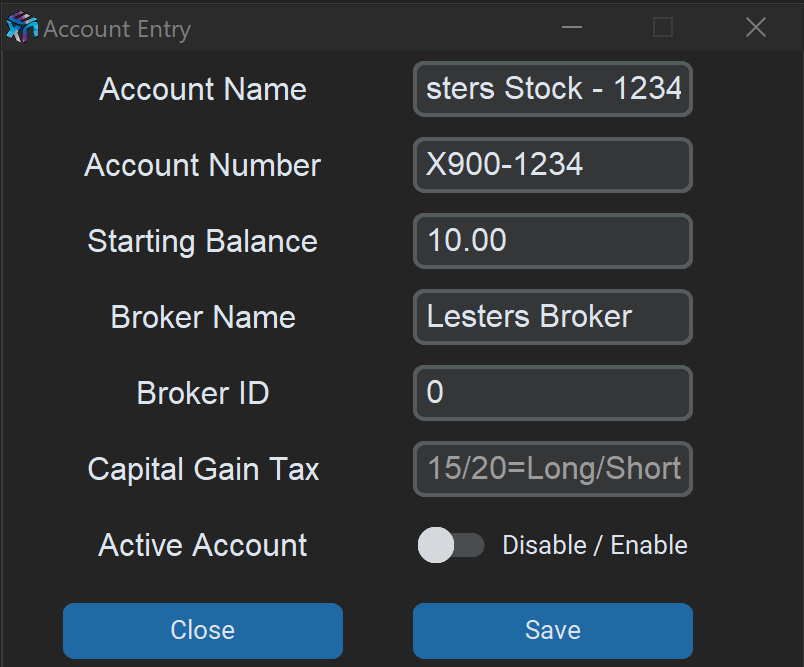
Task: Click the Capital Gain Tax label
Action: click(x=203, y=469)
